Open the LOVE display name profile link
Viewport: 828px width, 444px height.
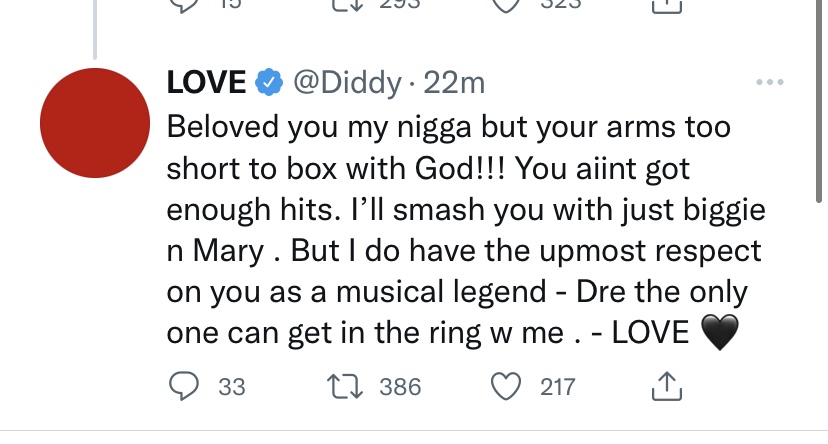[x=206, y=82]
